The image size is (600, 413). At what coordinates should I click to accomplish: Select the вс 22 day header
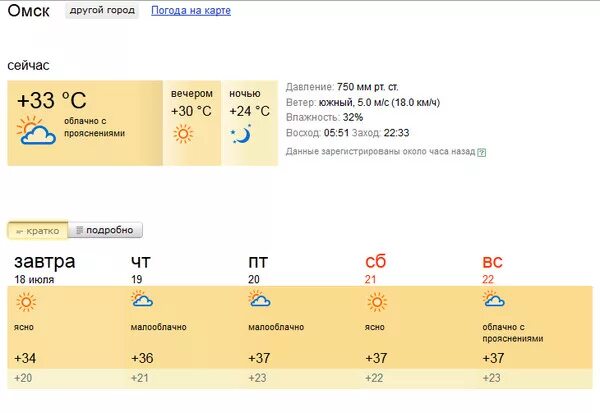(492, 269)
